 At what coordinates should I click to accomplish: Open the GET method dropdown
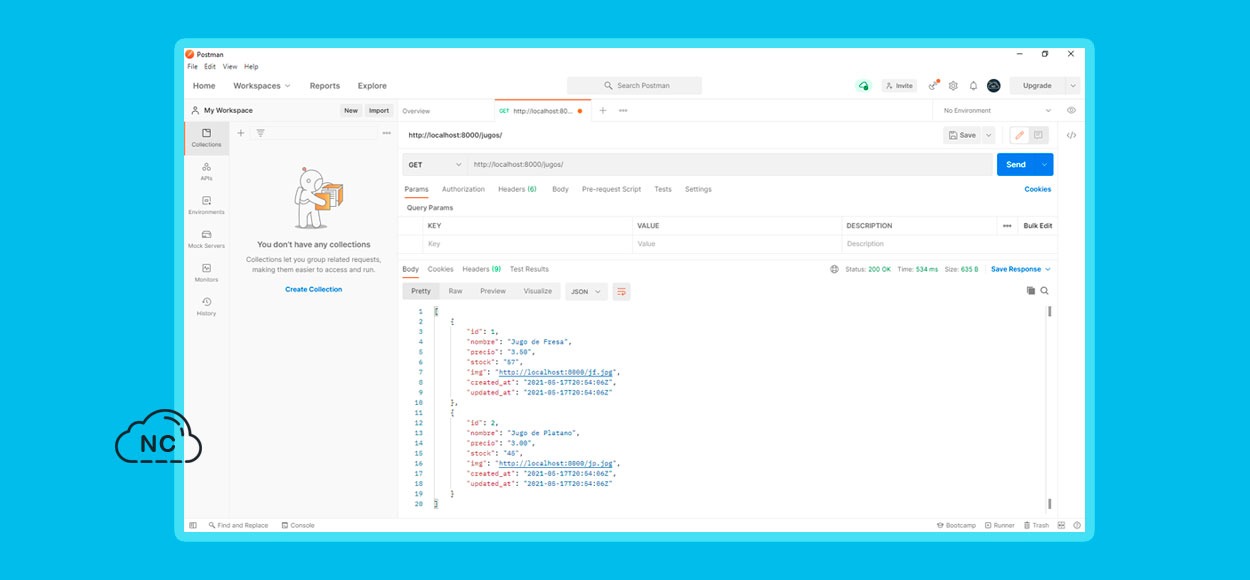point(434,164)
